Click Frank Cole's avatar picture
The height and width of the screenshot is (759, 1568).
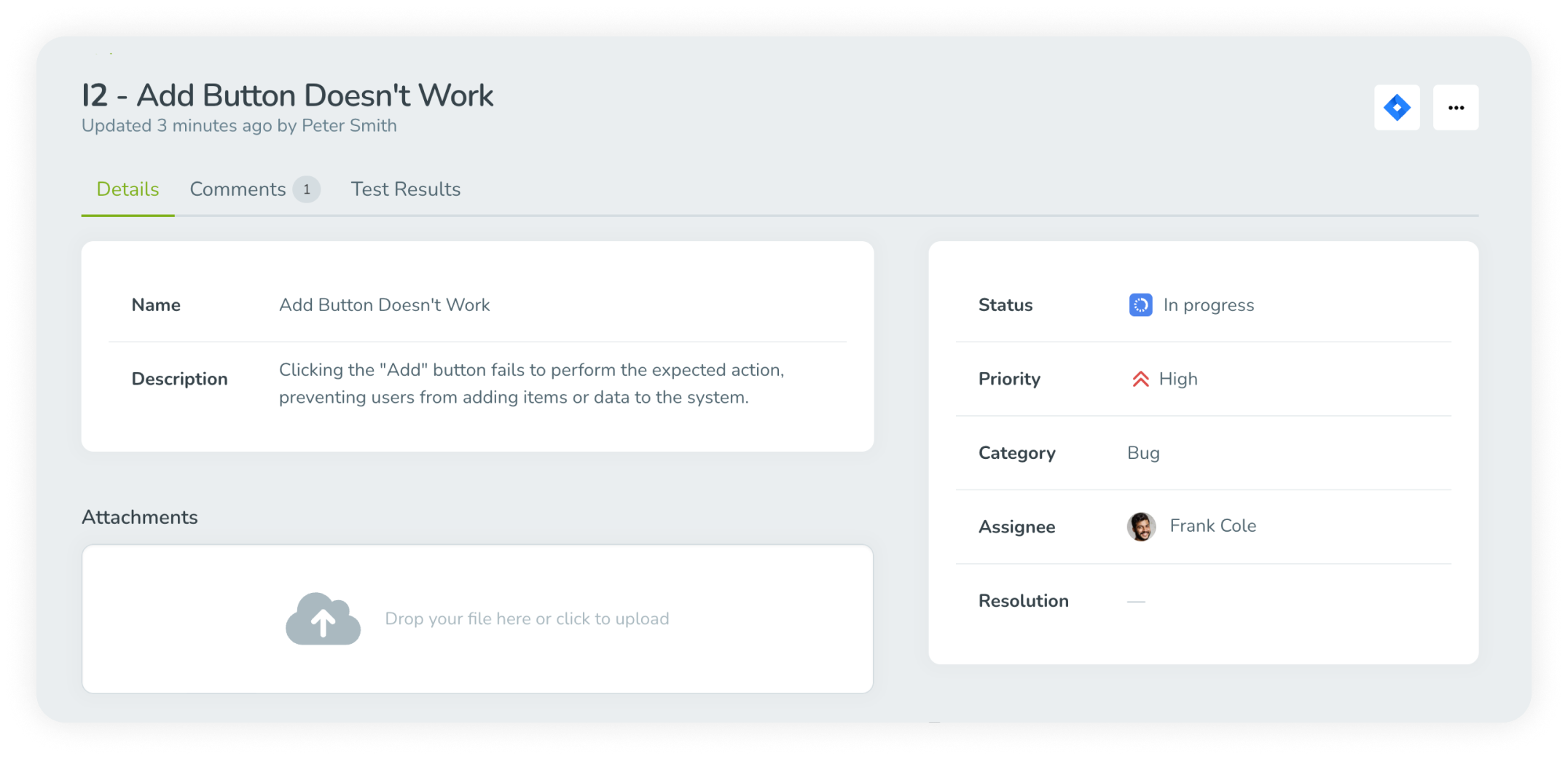pyautogui.click(x=1141, y=527)
